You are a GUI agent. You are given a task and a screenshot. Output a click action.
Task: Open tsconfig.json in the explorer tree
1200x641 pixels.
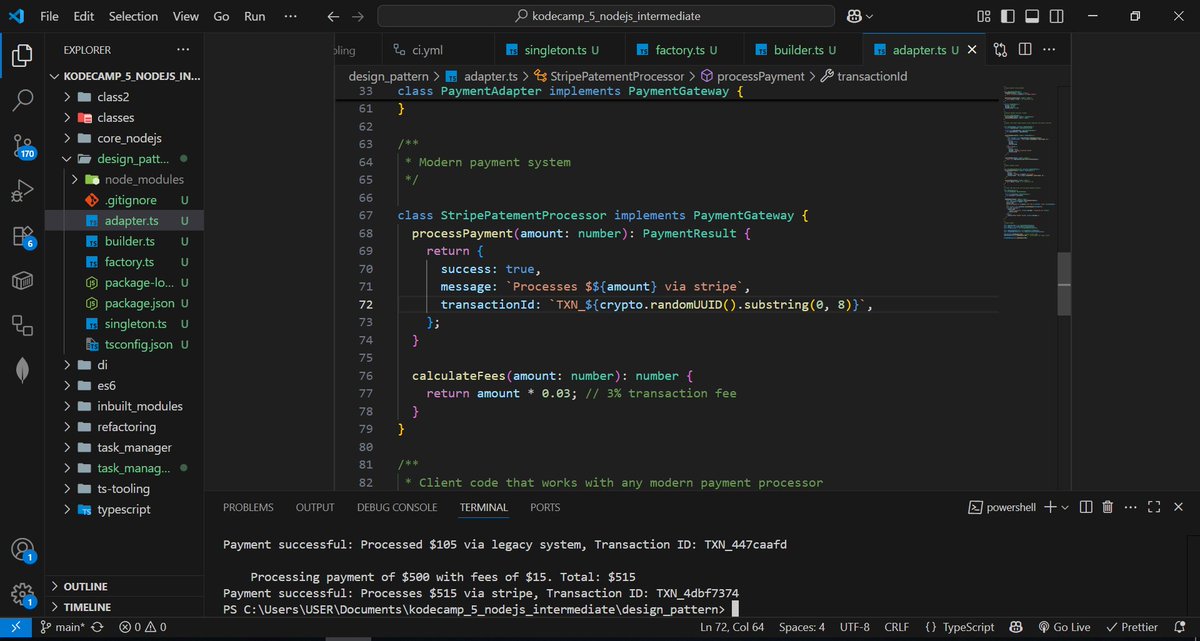[124, 344]
